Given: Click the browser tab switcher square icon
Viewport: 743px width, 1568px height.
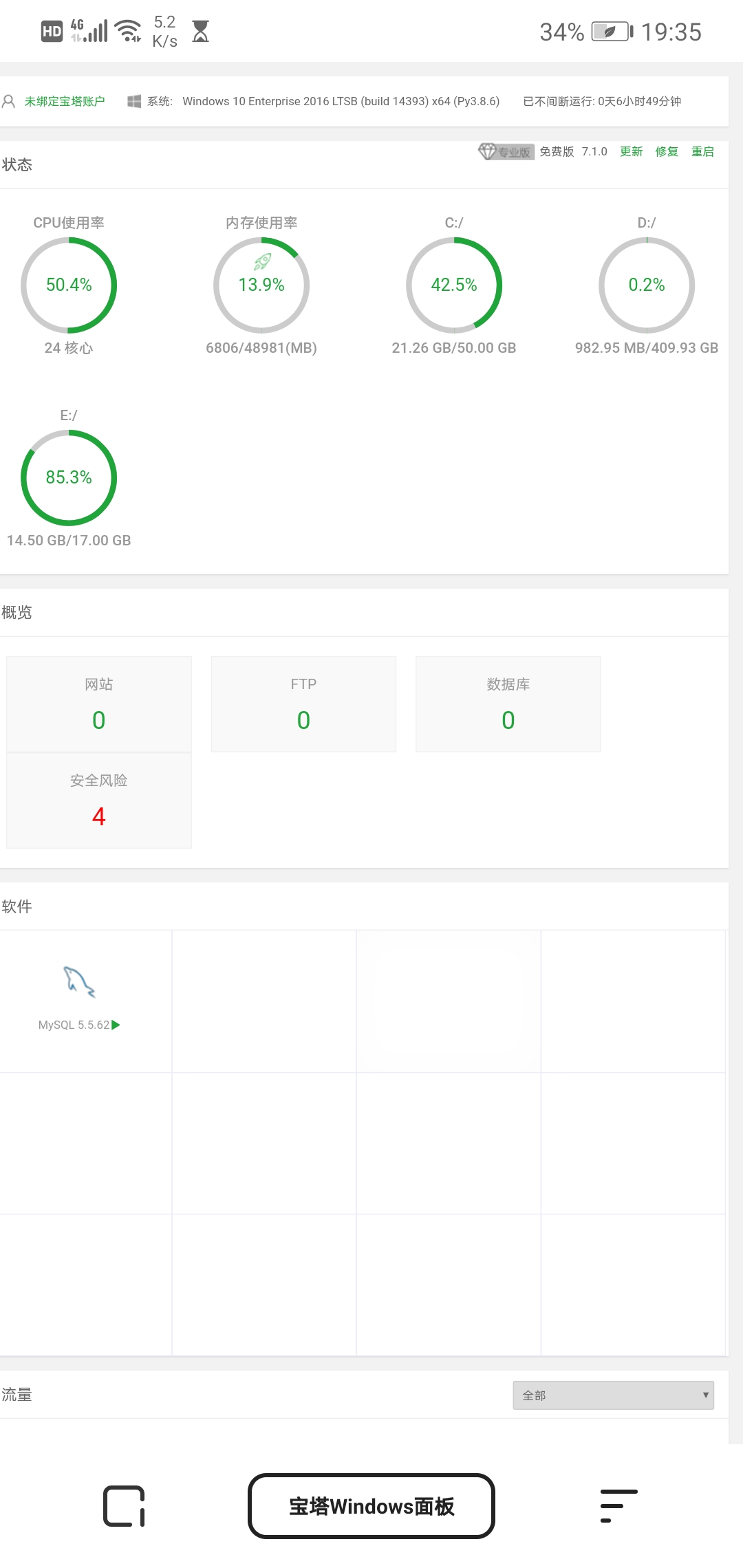Looking at the screenshot, I should tap(124, 1506).
